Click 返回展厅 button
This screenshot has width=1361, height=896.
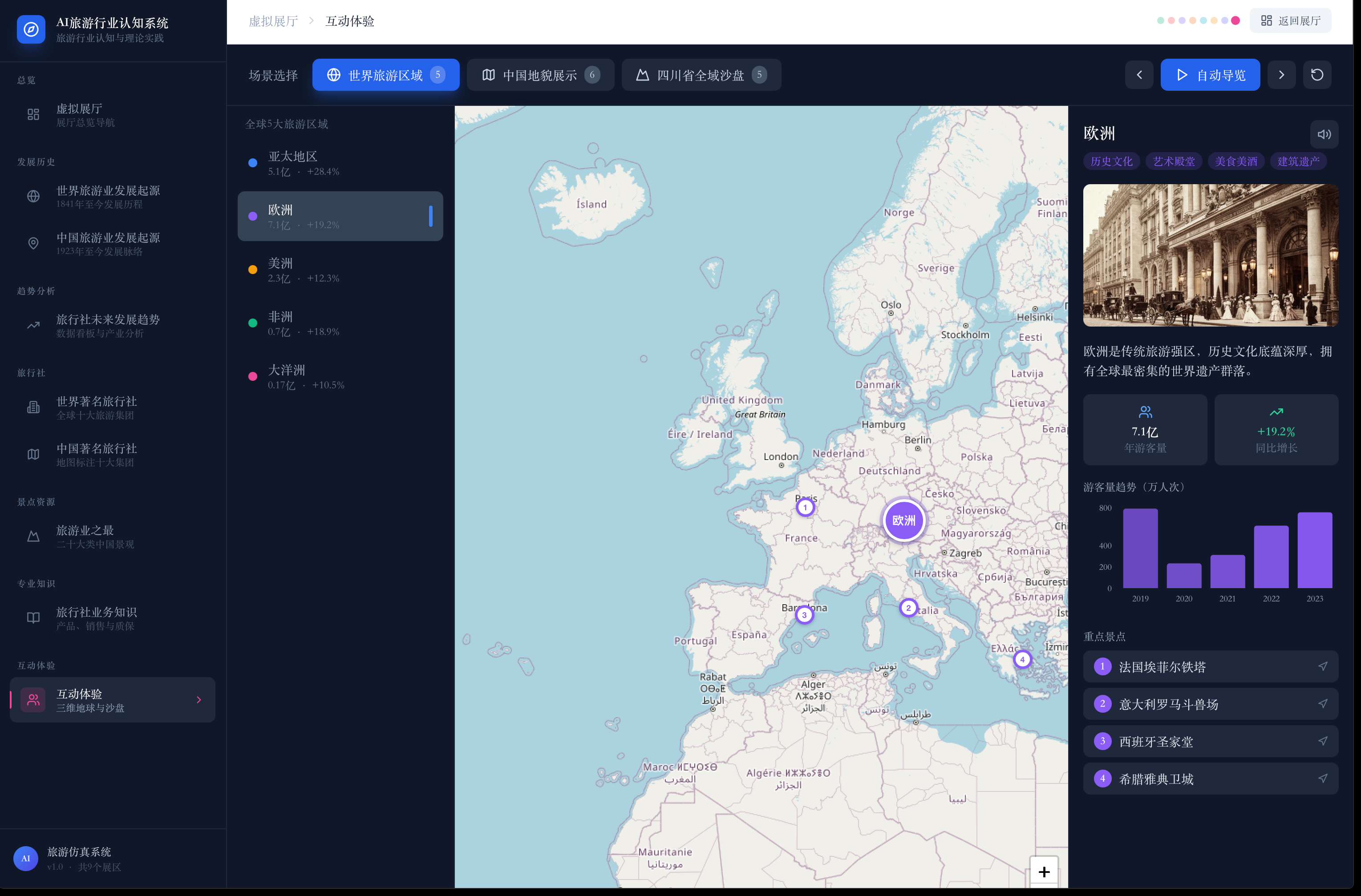click(1290, 21)
